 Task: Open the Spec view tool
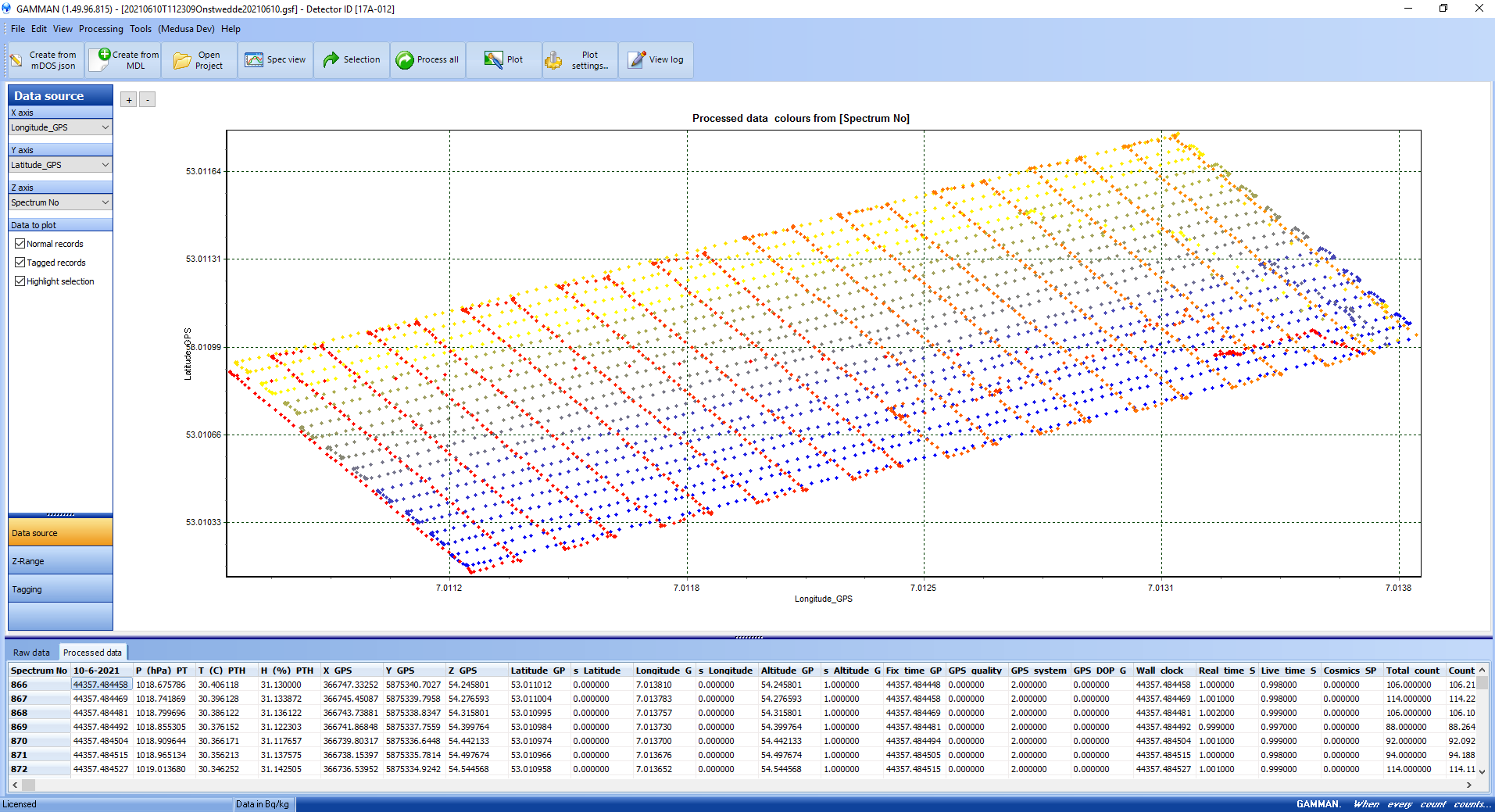tap(254, 60)
